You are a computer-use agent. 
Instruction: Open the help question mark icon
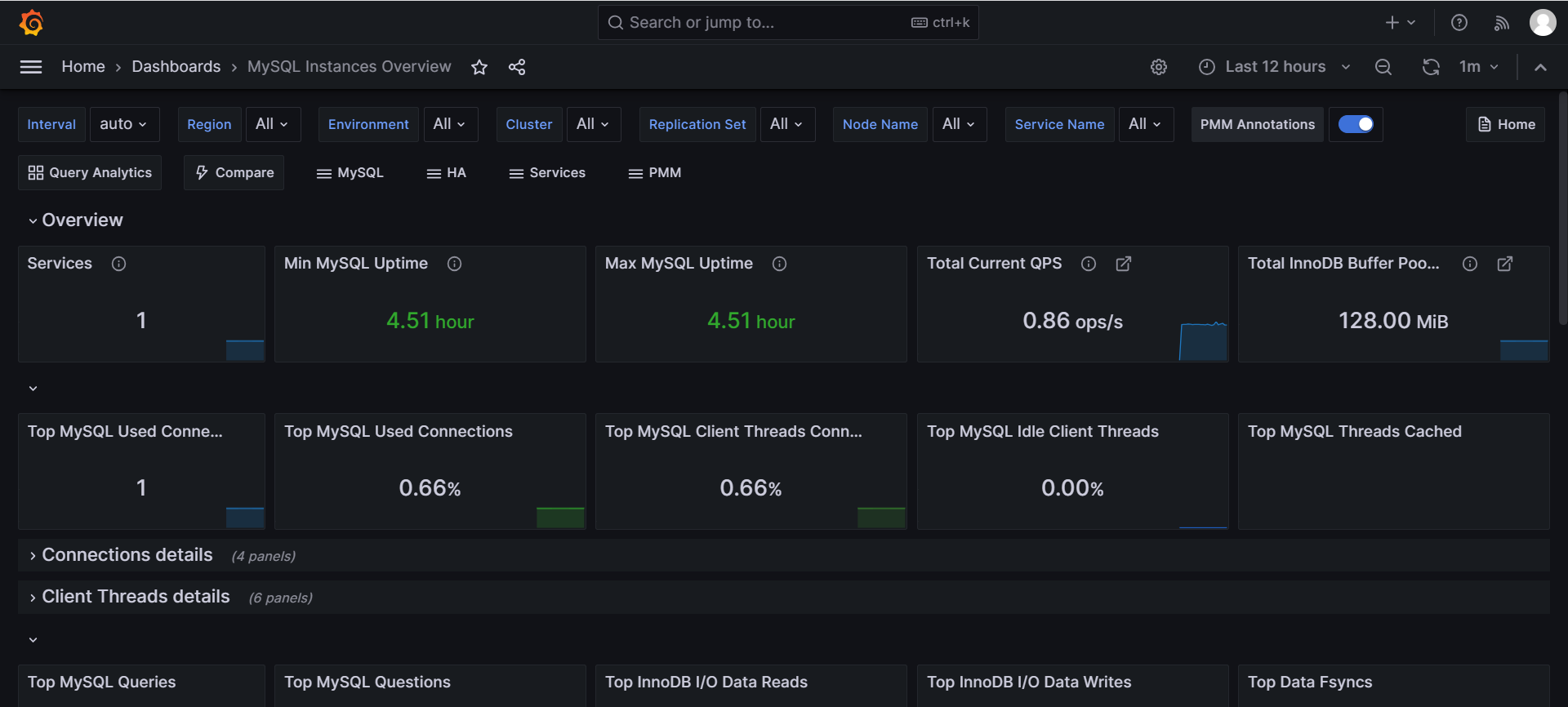pyautogui.click(x=1459, y=23)
